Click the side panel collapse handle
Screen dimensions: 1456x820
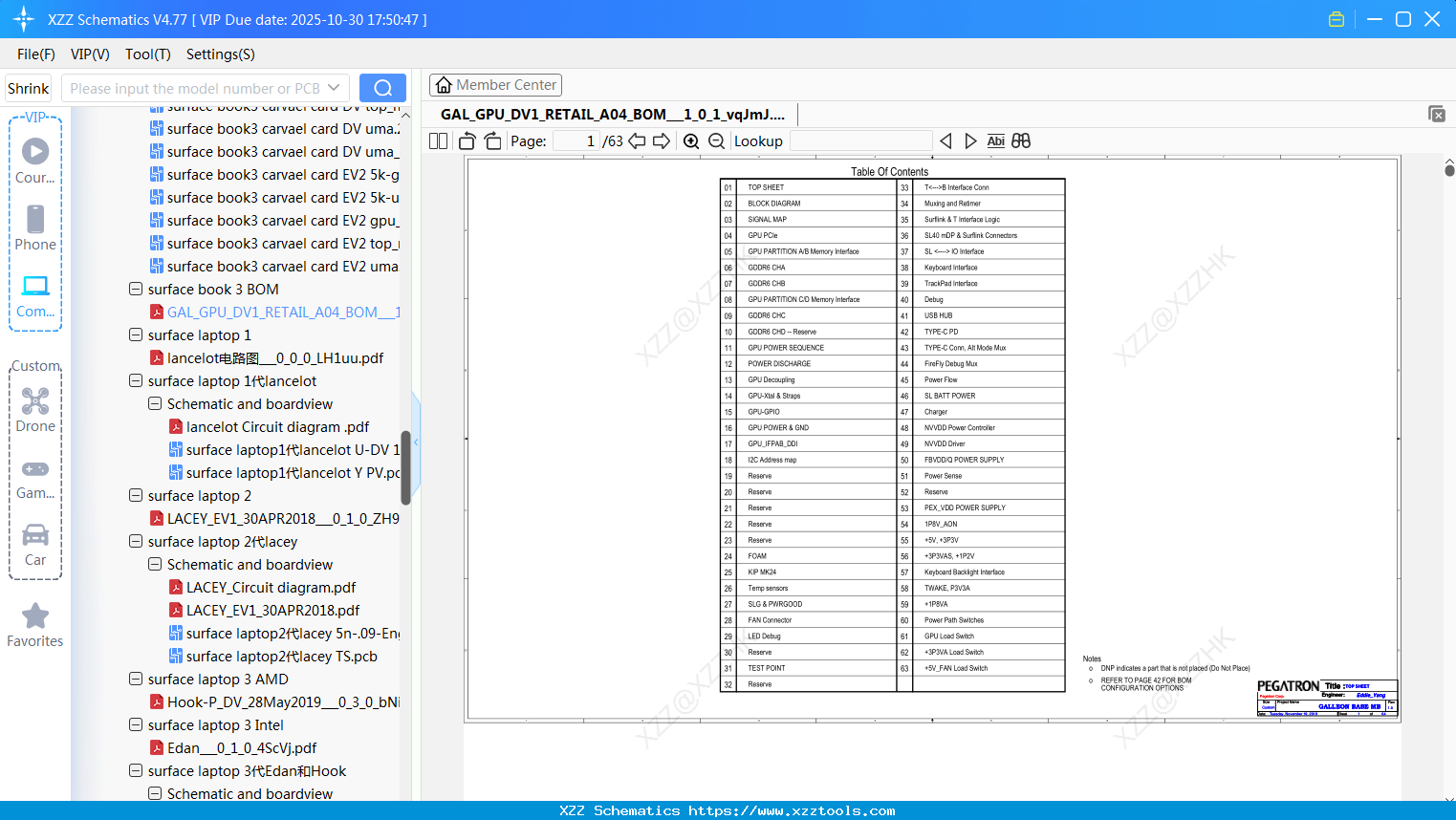tap(416, 442)
